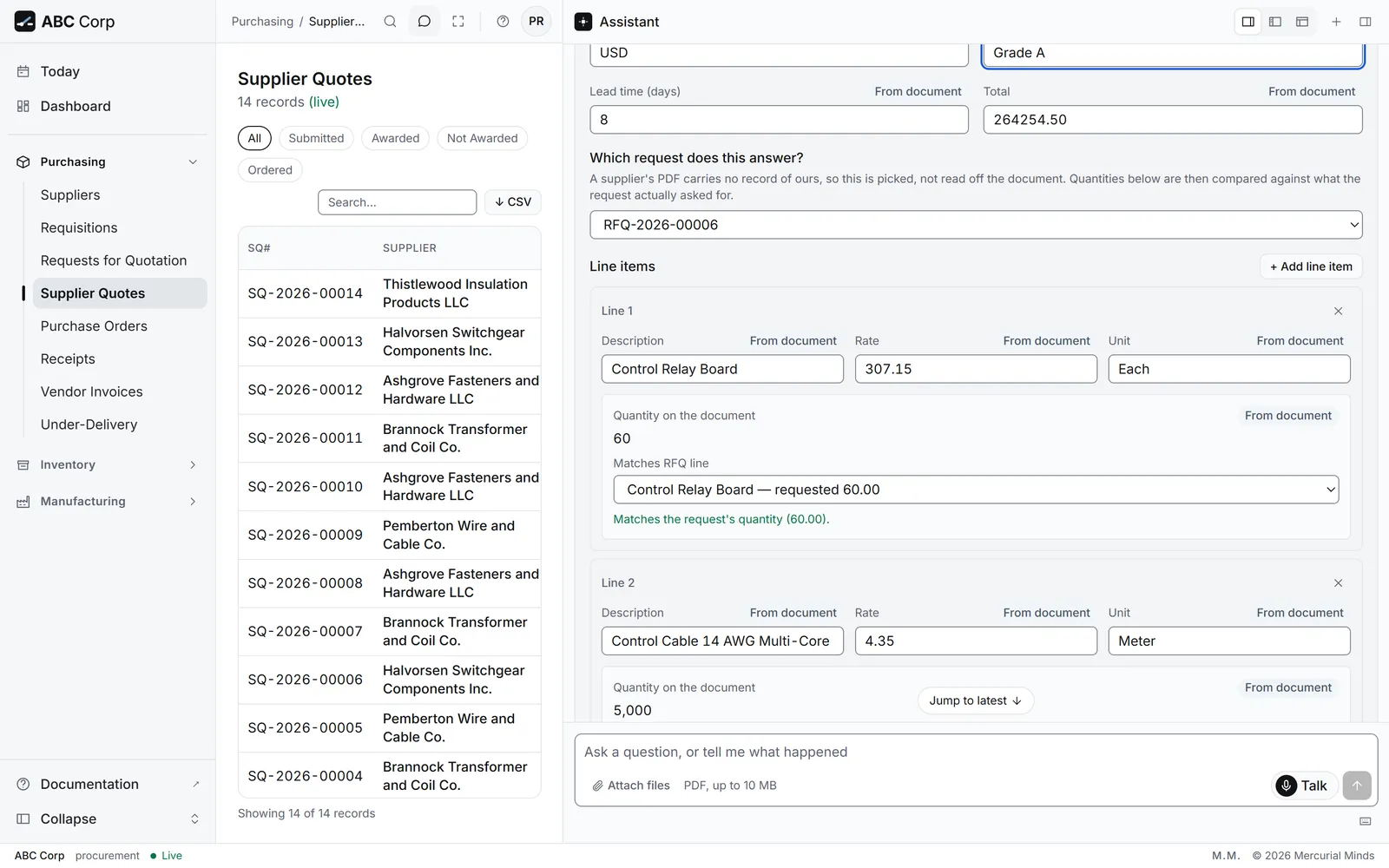The image size is (1389, 868).
Task: Open Requests for Quotation in sidebar
Action: tap(114, 260)
